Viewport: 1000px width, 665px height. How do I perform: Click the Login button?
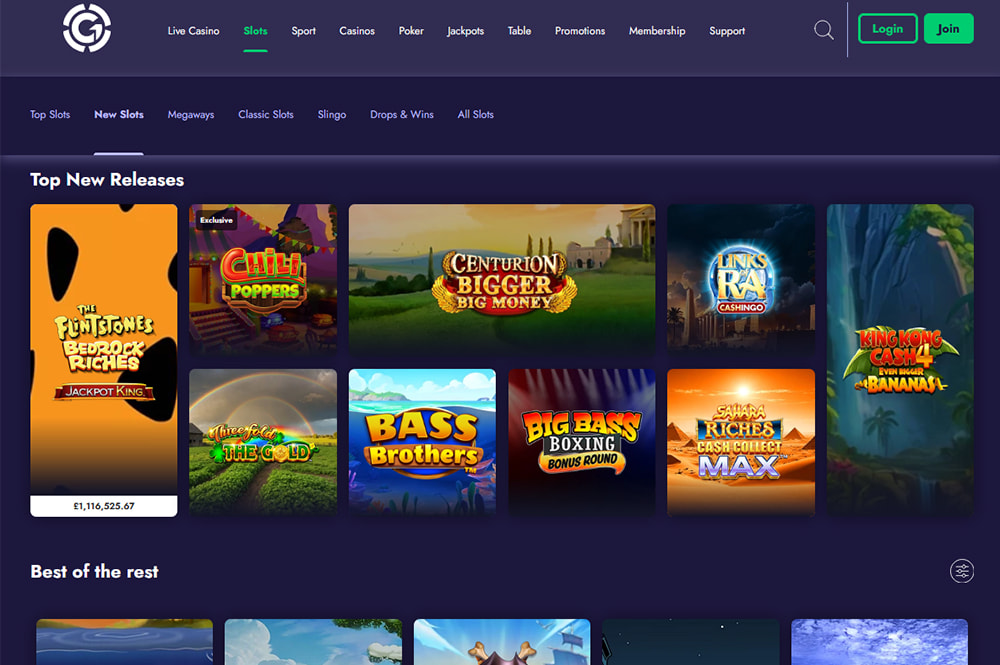pos(888,29)
